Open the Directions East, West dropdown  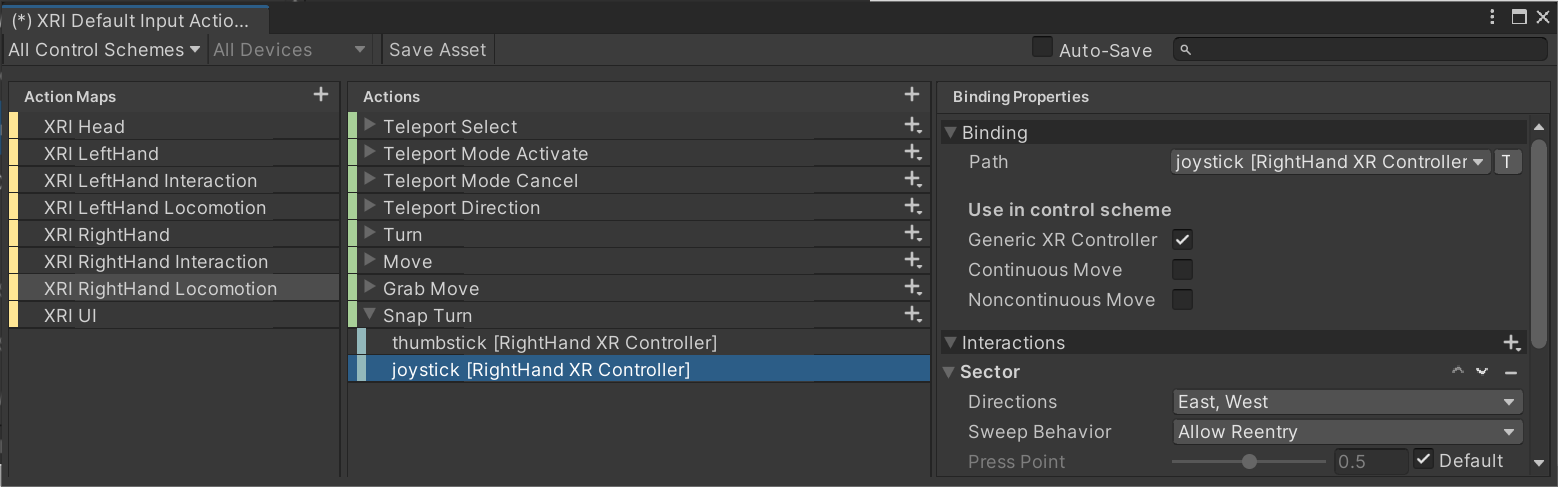pos(1346,402)
